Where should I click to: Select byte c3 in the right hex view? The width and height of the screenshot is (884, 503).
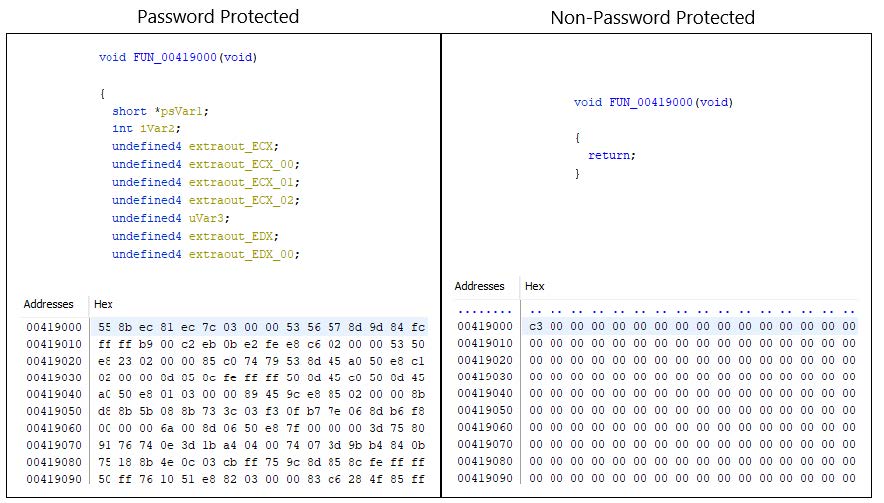coord(536,326)
